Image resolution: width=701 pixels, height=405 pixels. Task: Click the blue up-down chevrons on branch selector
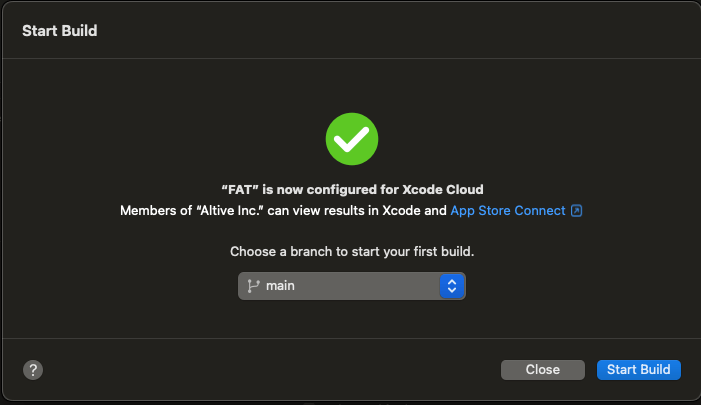(452, 286)
